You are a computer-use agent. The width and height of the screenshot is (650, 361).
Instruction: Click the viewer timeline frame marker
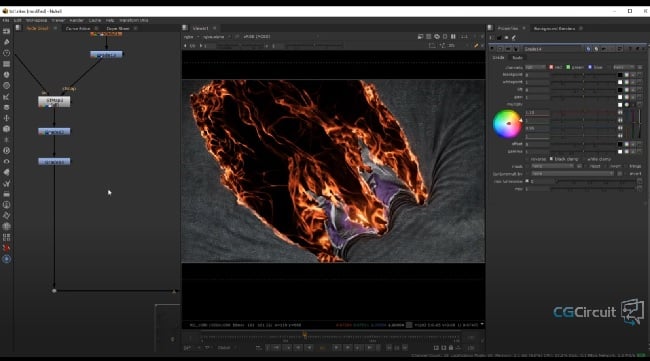305,335
